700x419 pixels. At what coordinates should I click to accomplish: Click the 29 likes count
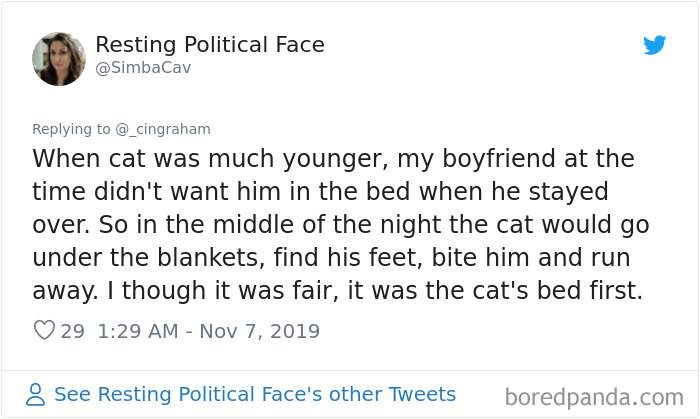coord(72,330)
